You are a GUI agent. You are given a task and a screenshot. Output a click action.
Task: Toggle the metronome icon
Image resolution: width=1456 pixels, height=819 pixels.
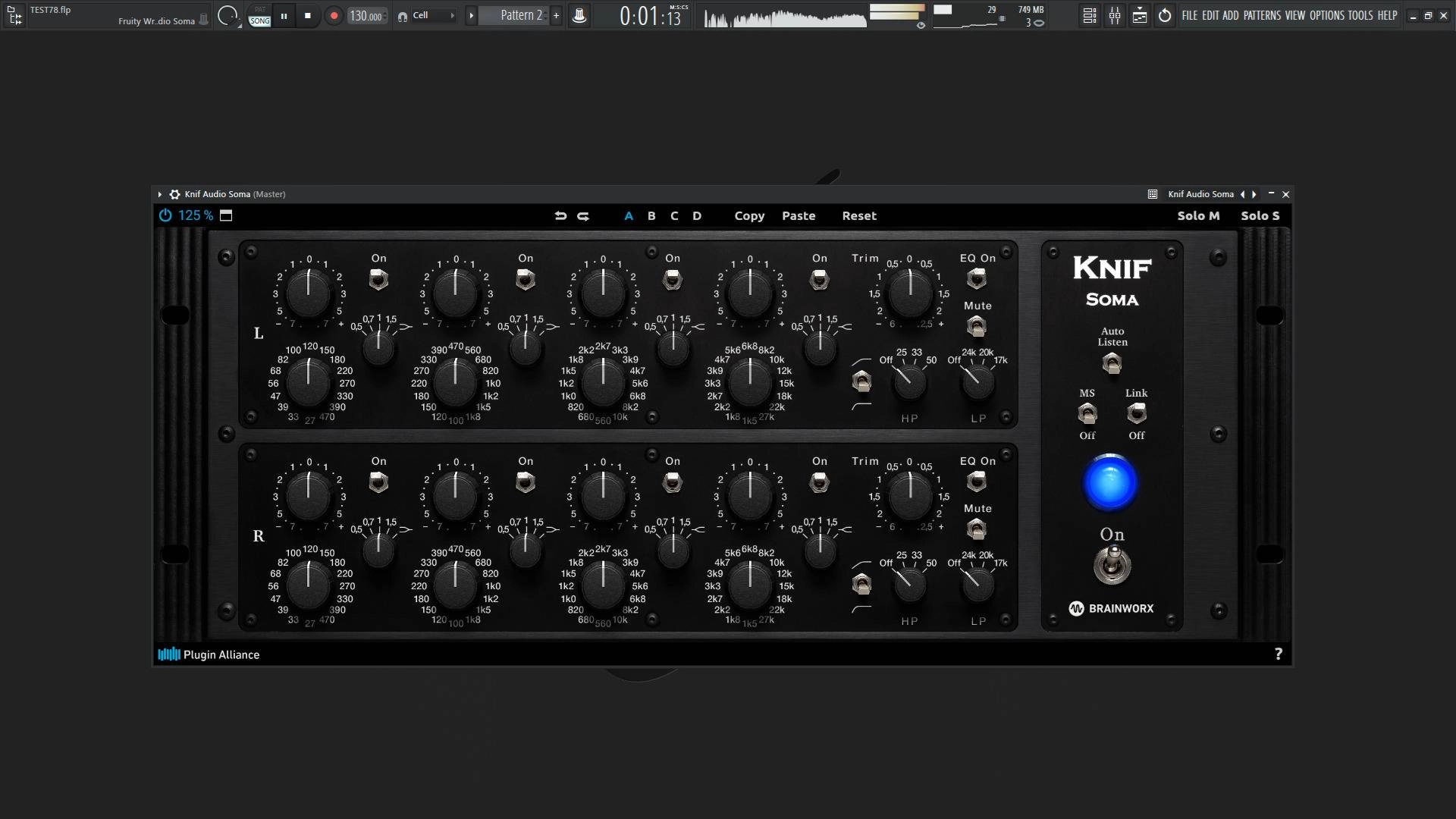pos(579,15)
